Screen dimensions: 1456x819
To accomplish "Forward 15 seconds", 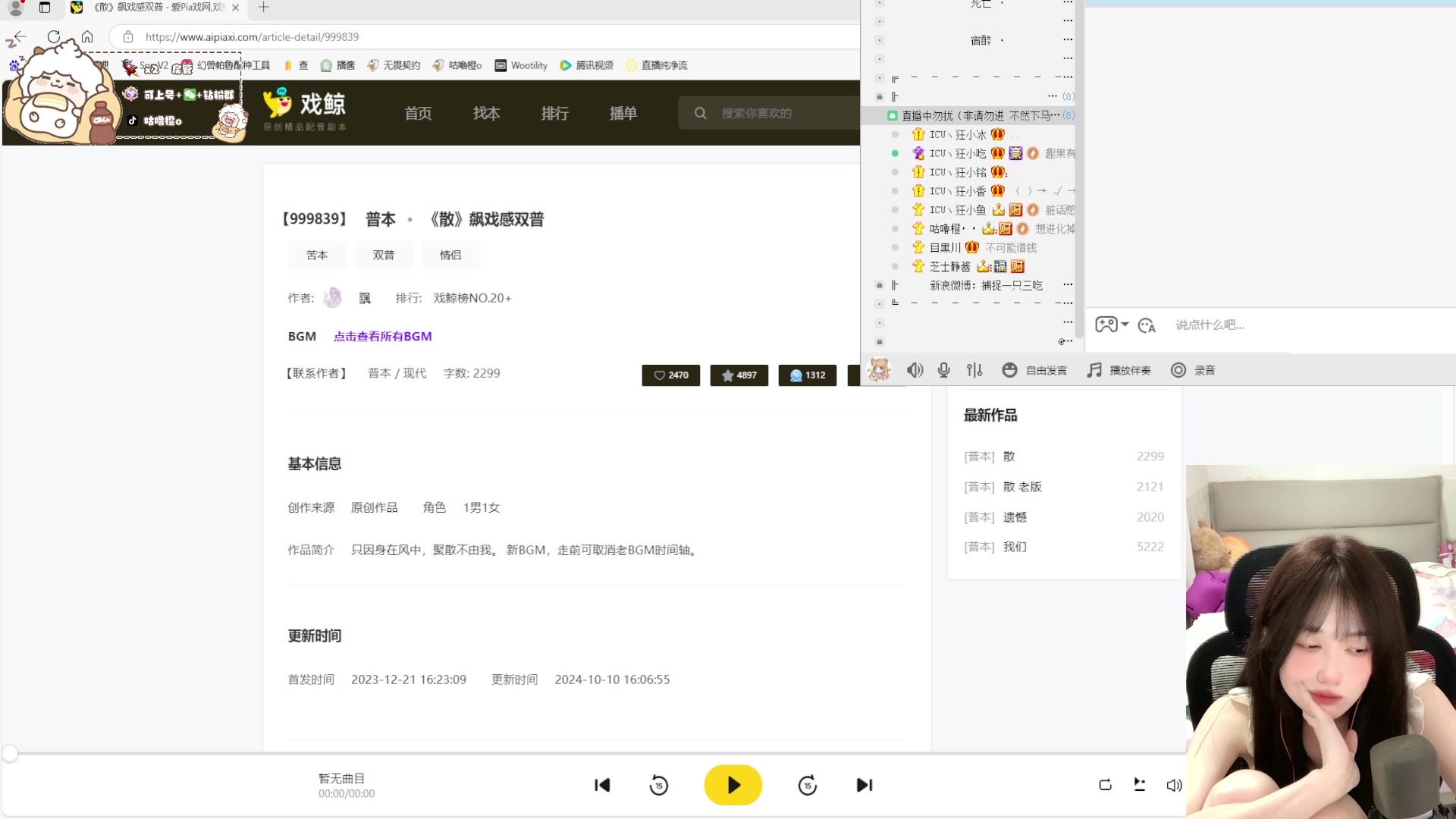I will (x=808, y=785).
